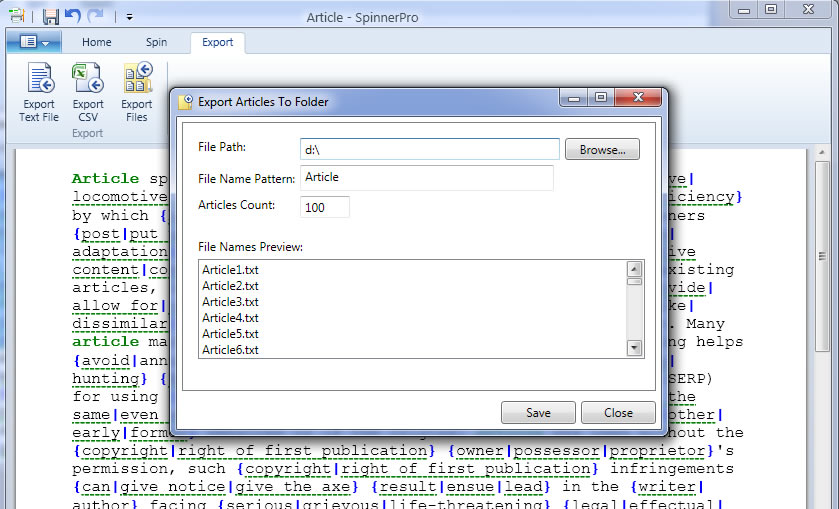
Task: Focus the File Name Pattern field
Action: point(426,178)
